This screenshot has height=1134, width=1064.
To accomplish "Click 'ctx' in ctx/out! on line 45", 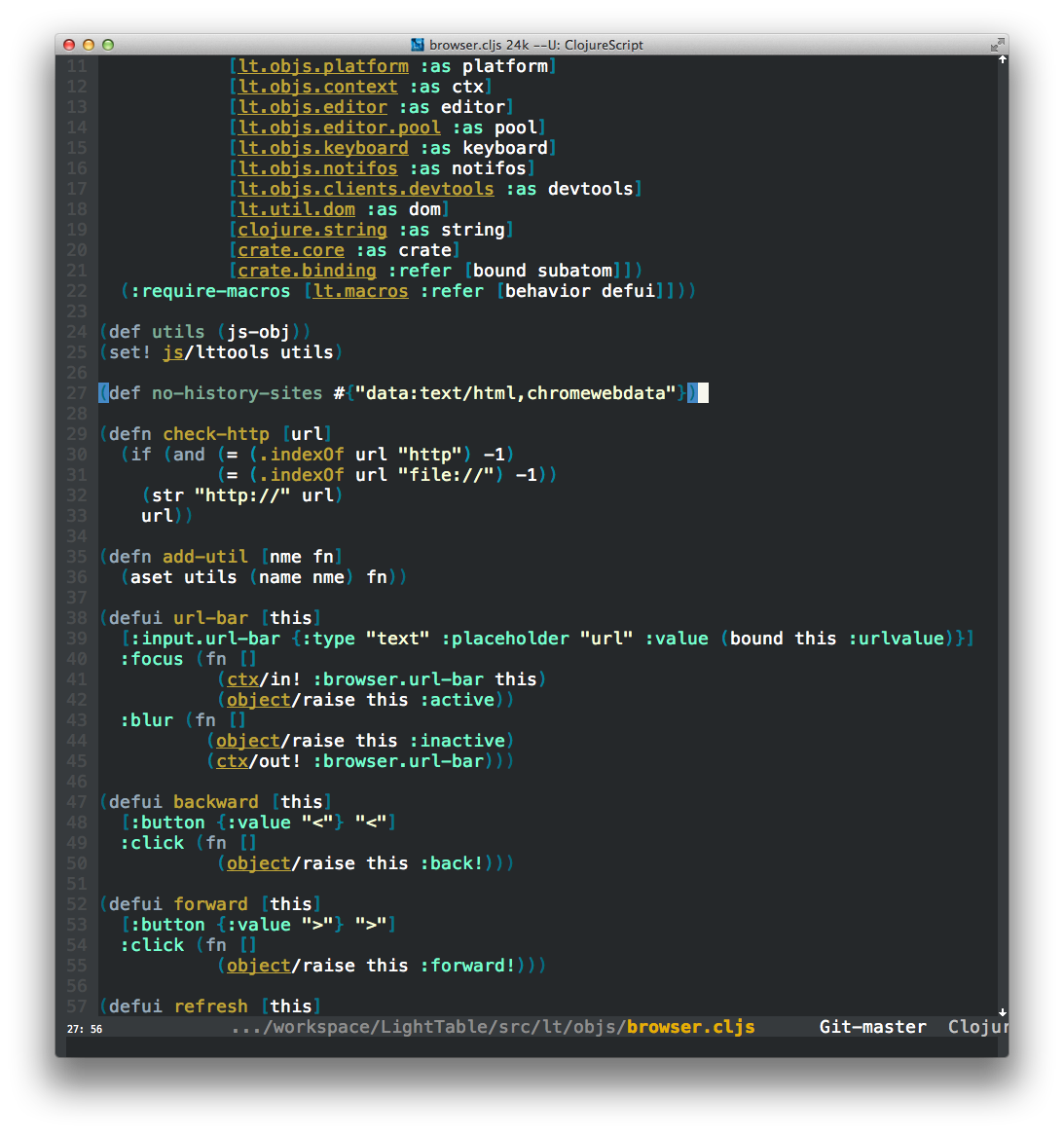I will pyautogui.click(x=233, y=761).
